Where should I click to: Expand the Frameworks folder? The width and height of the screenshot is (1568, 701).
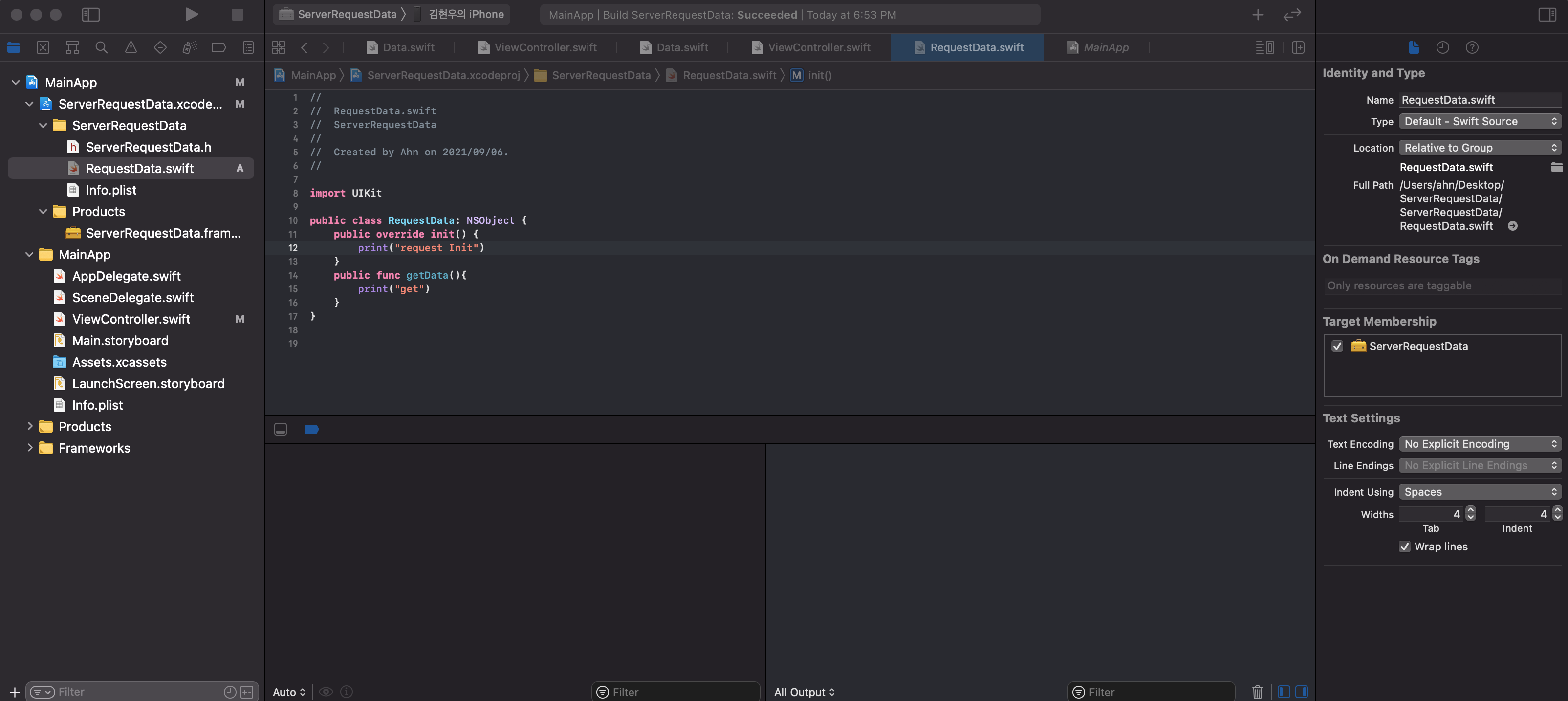pos(30,448)
